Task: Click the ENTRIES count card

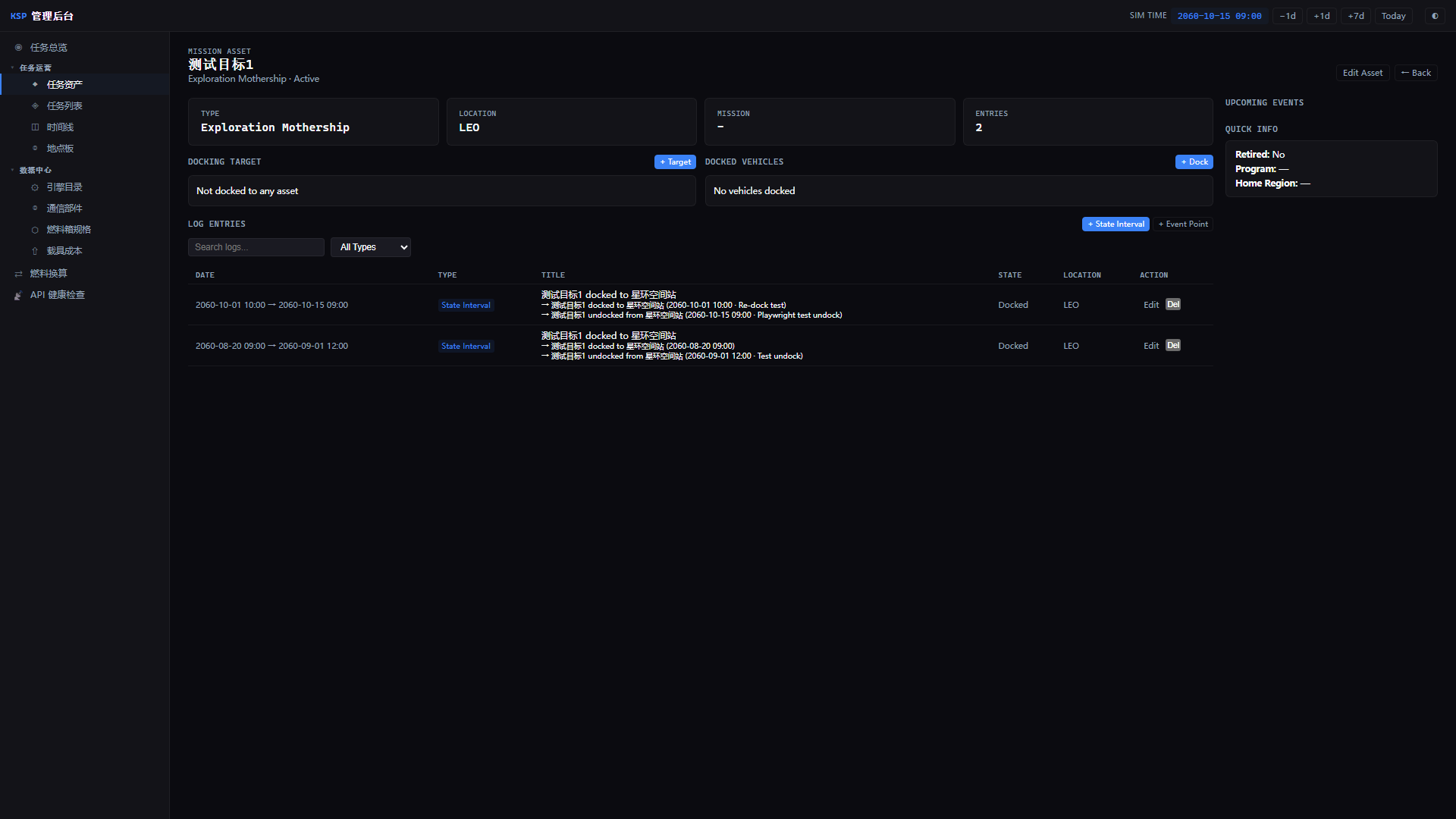Action: 1088,122
